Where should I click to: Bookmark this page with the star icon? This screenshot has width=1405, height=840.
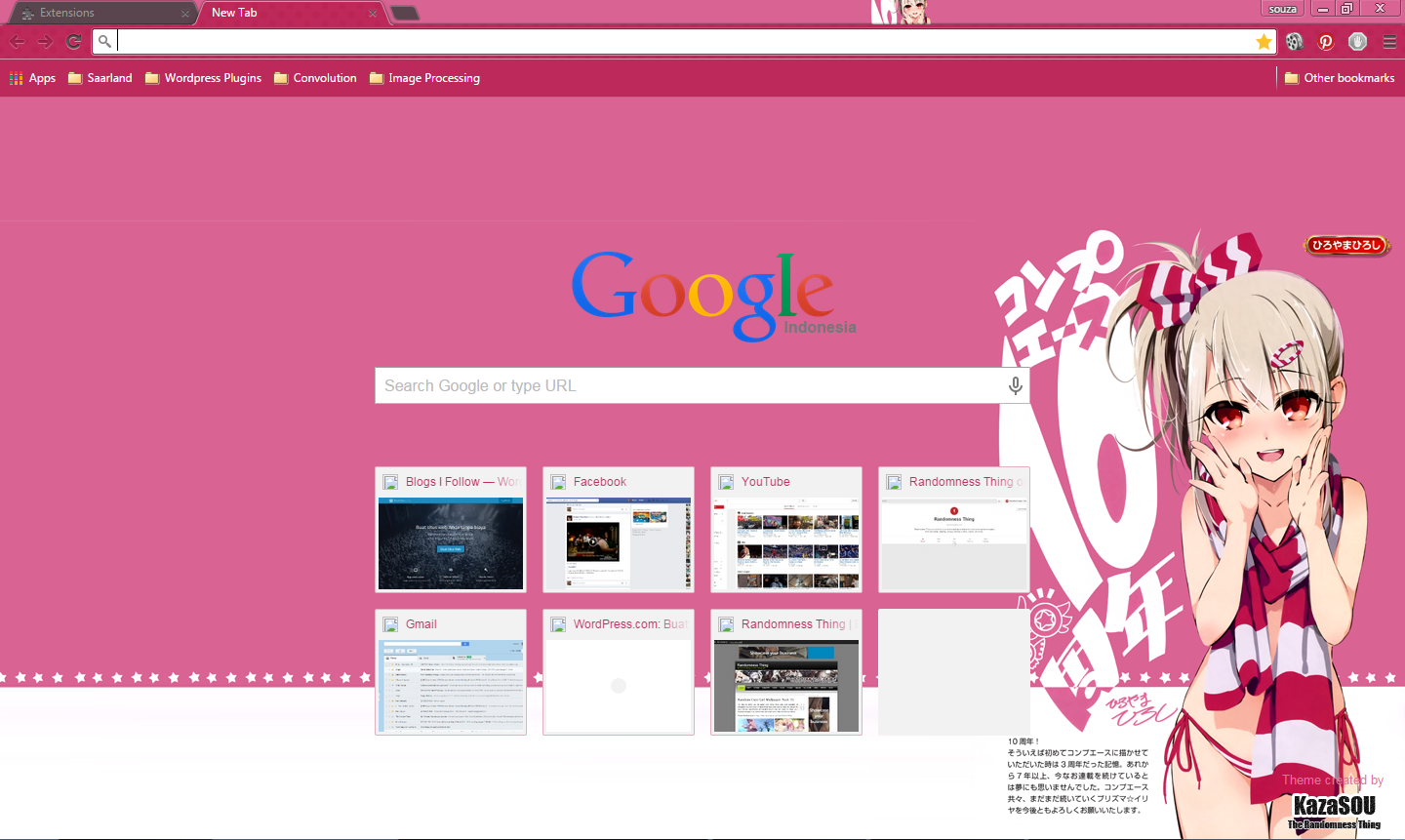(1264, 41)
